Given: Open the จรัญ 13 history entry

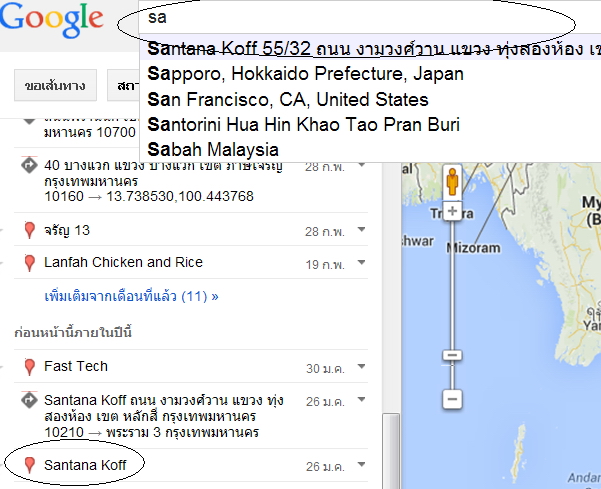Looking at the screenshot, I should pos(67,230).
